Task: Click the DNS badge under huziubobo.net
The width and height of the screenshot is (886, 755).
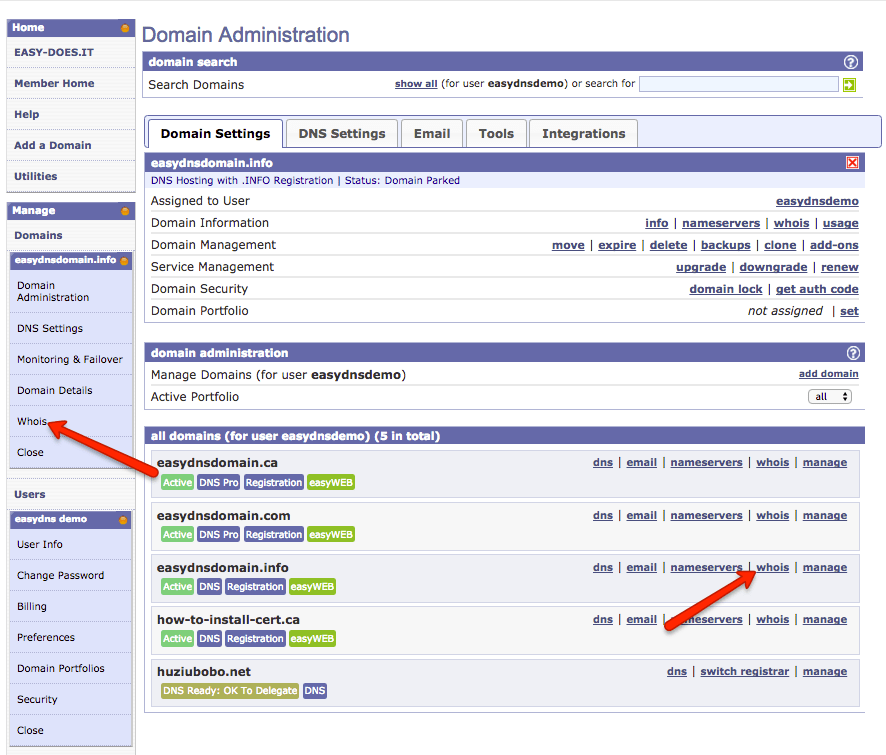Action: (314, 690)
